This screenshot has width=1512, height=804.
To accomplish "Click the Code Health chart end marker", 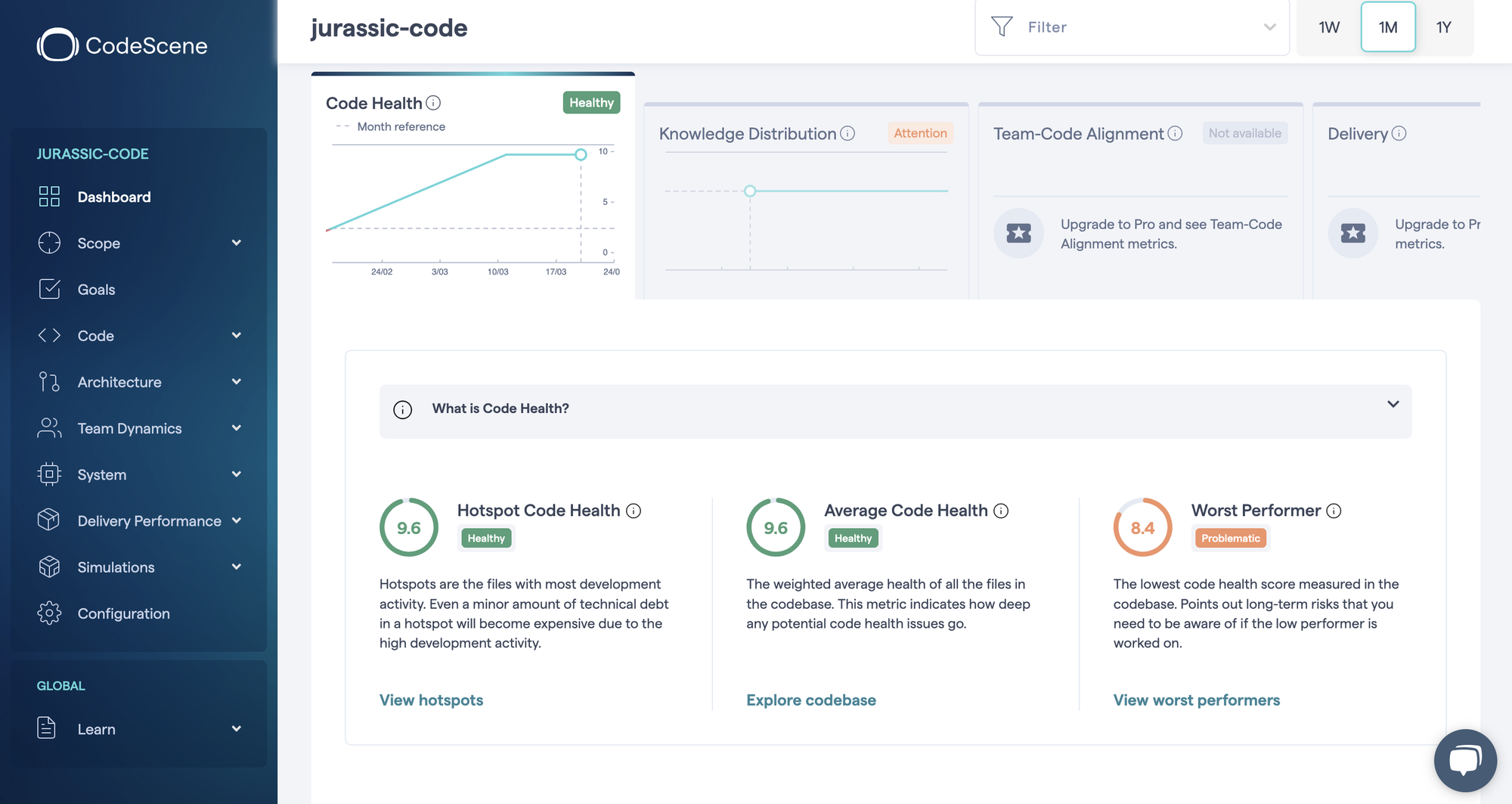I will pyautogui.click(x=581, y=154).
